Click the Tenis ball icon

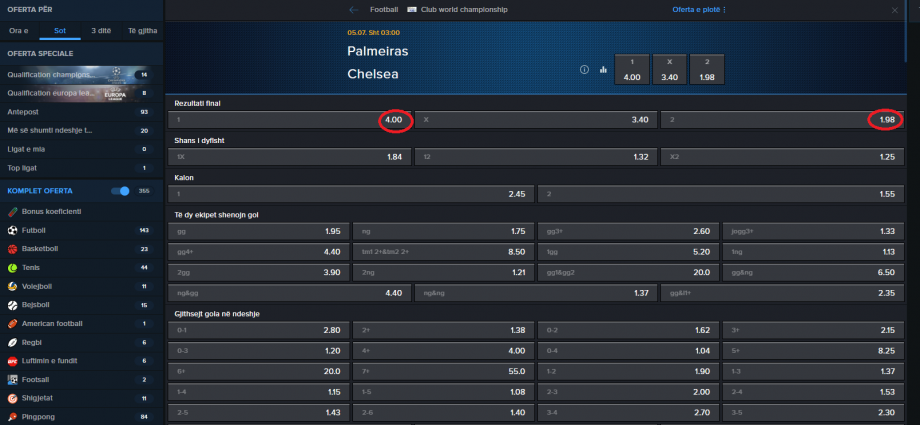(12, 268)
